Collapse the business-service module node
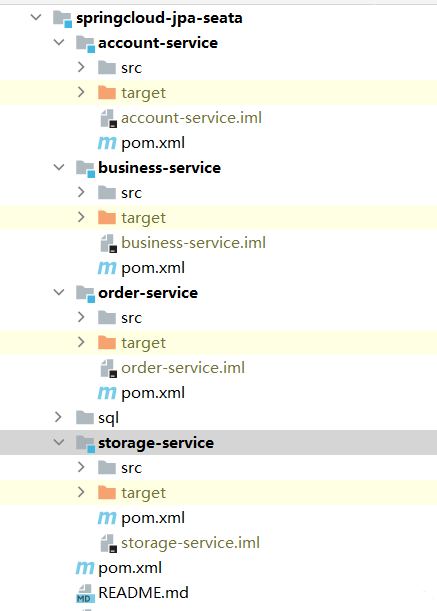This screenshot has height=611, width=437. coord(59,167)
